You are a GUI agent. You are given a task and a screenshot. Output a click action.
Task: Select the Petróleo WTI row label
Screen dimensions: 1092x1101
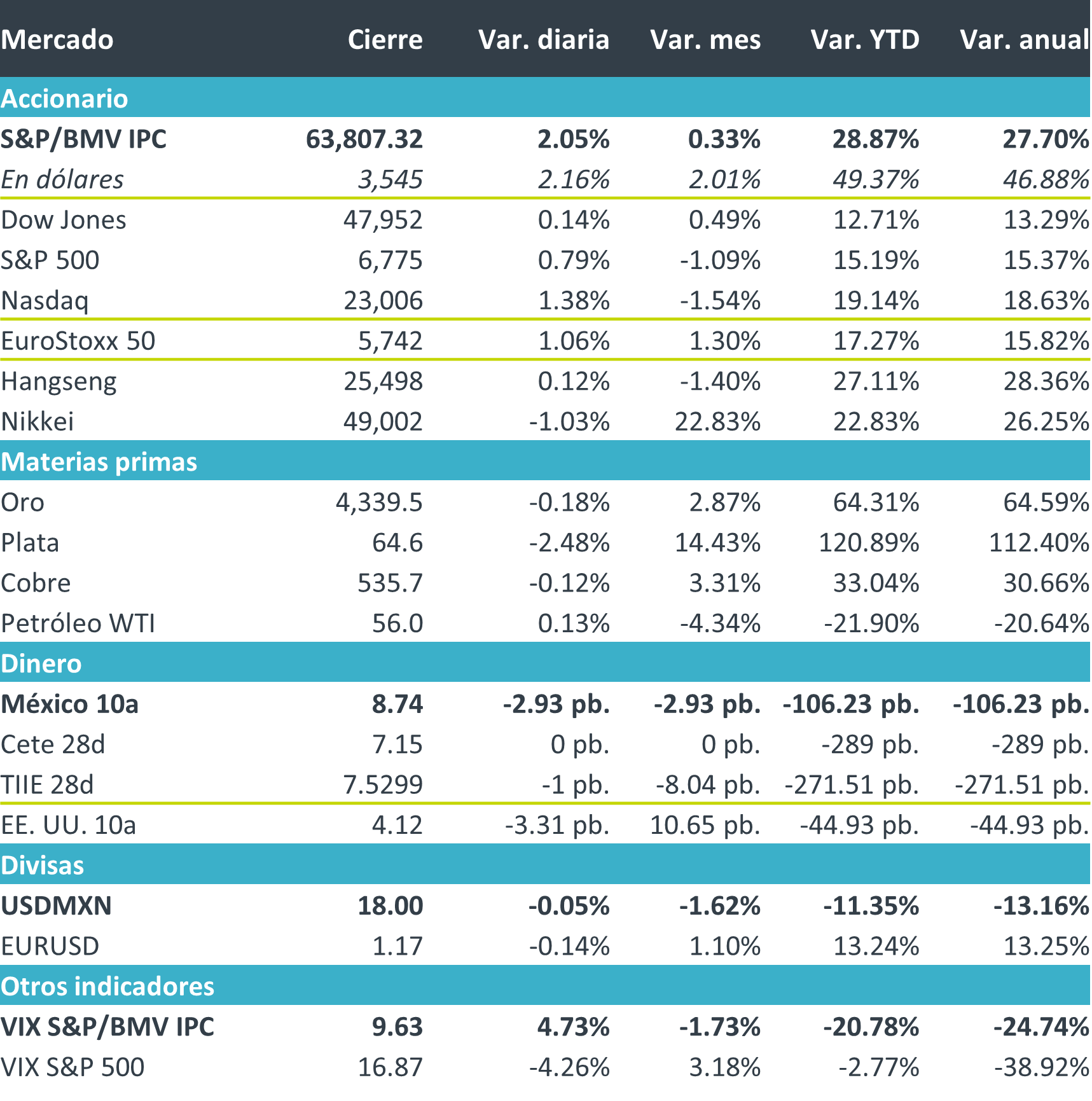coord(78,623)
